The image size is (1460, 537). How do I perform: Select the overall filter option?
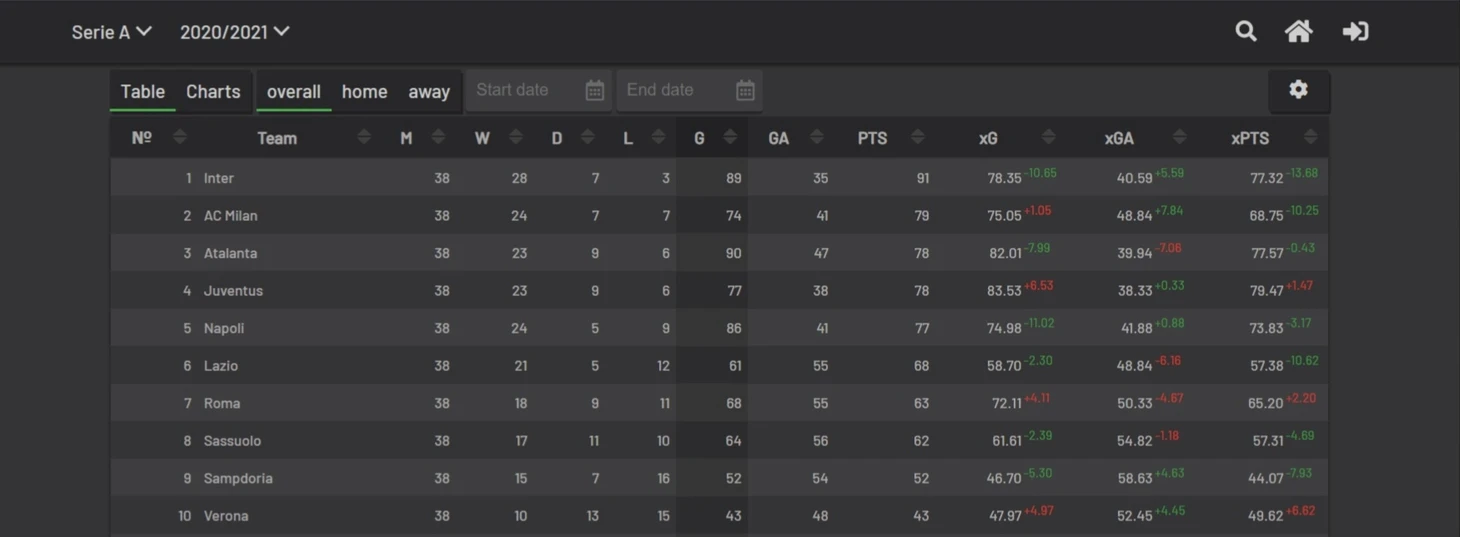pyautogui.click(x=294, y=91)
